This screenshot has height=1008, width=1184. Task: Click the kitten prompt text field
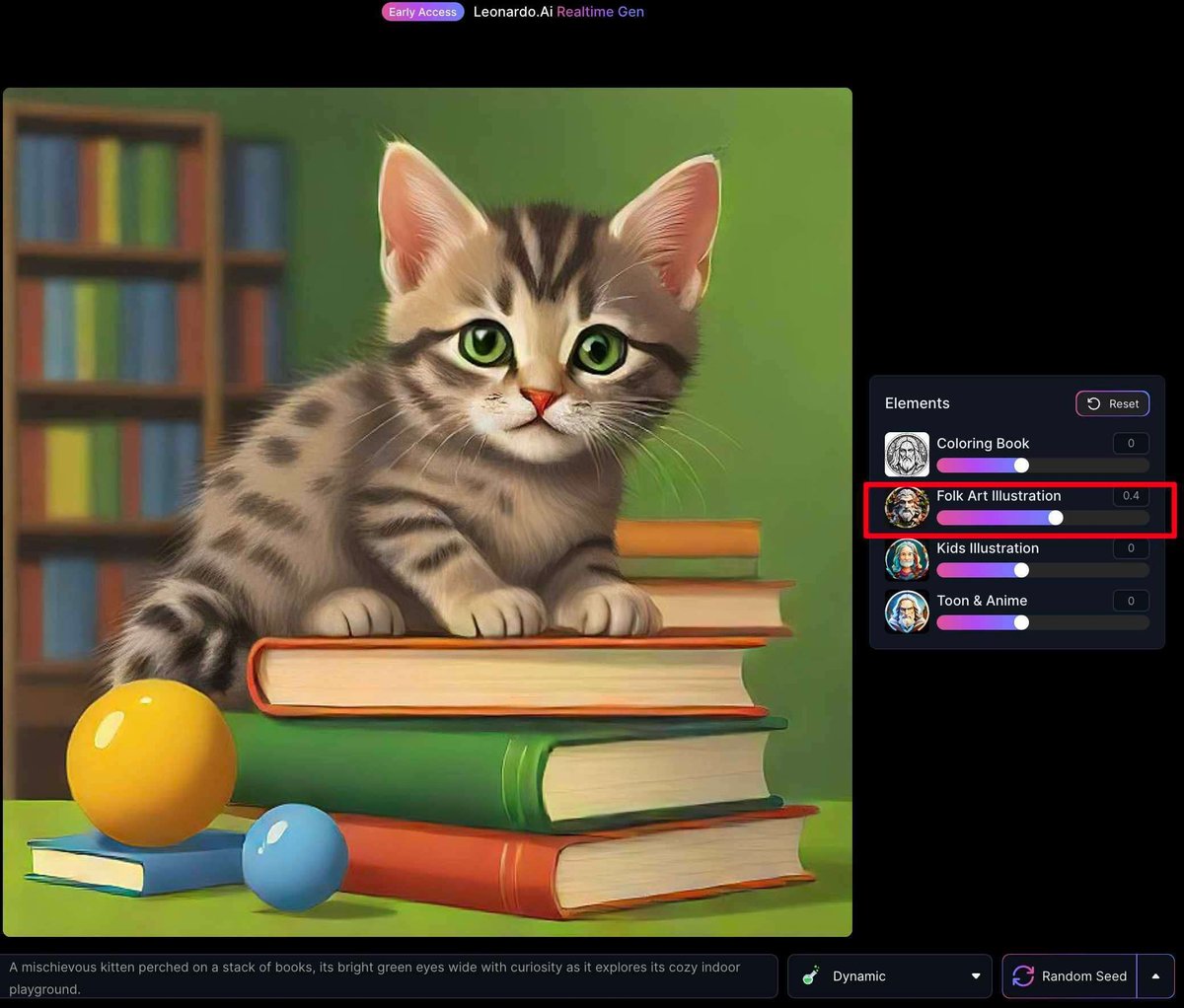(389, 977)
